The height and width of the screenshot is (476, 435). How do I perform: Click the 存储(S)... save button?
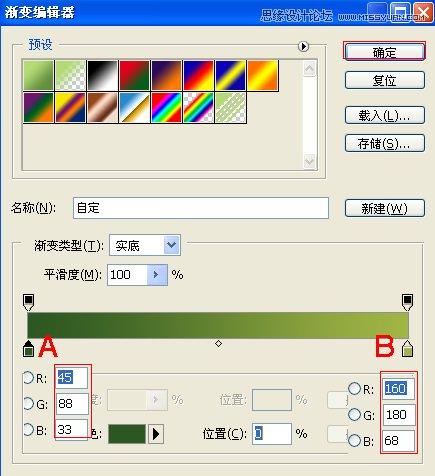(385, 143)
